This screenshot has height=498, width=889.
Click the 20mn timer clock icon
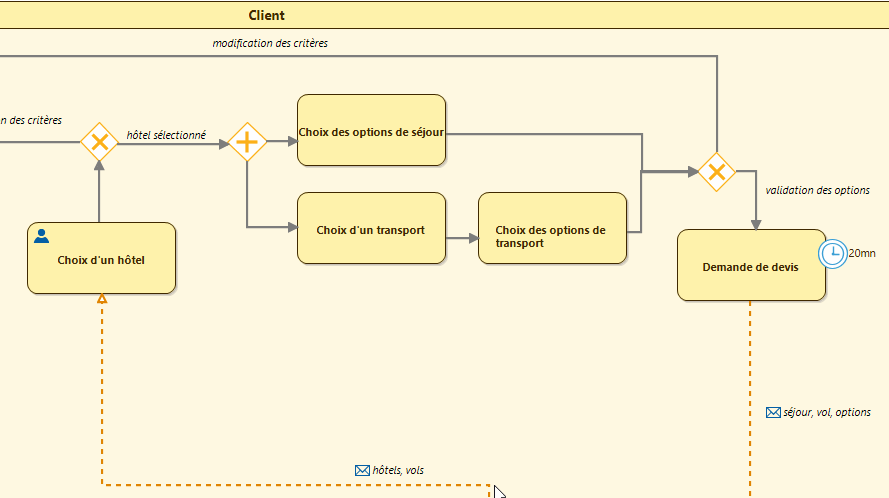[832, 254]
